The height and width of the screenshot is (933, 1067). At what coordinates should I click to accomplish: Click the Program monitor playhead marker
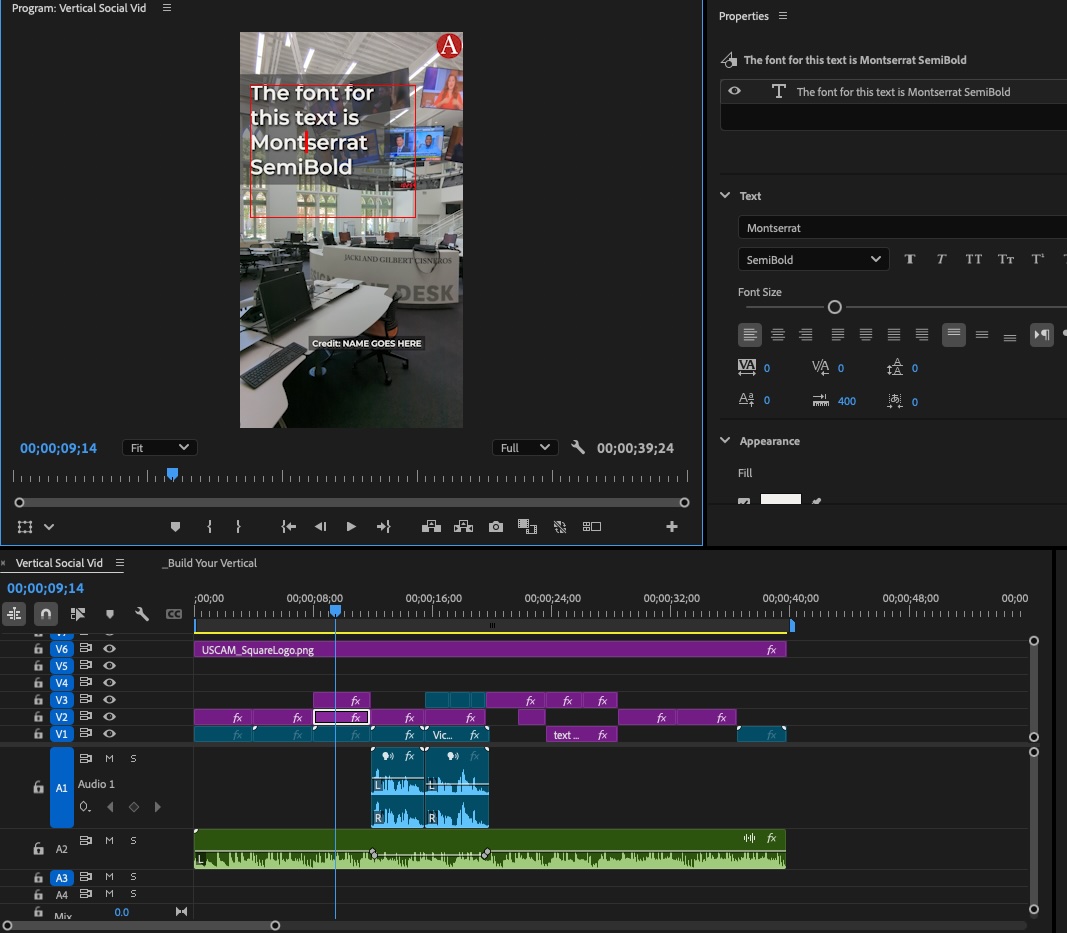pos(172,474)
